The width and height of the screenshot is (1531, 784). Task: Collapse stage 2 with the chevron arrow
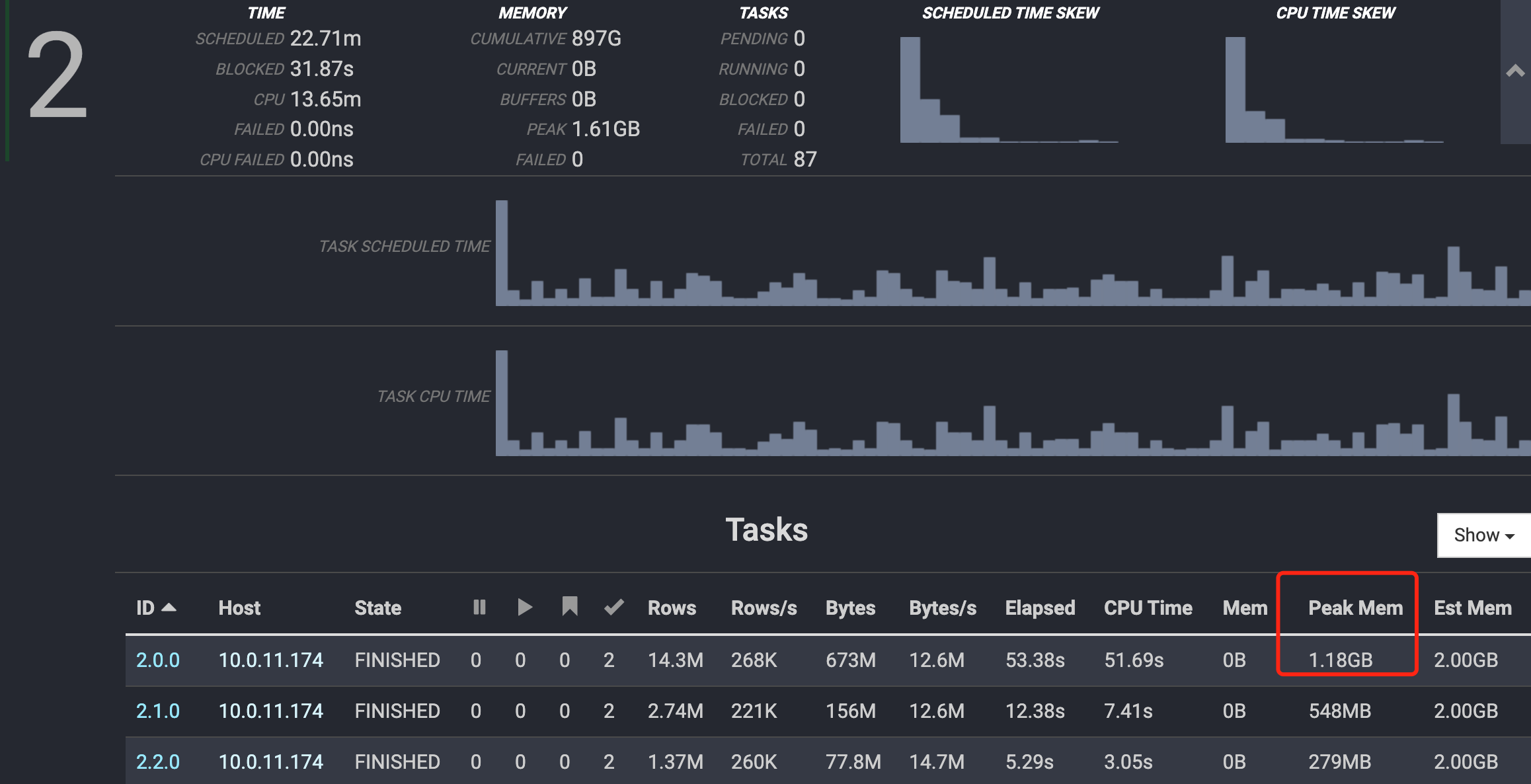[x=1514, y=71]
